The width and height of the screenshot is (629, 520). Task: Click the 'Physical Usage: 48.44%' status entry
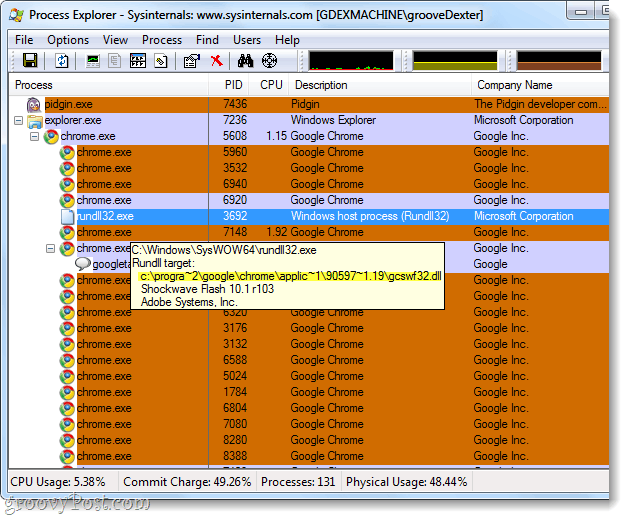click(407, 482)
